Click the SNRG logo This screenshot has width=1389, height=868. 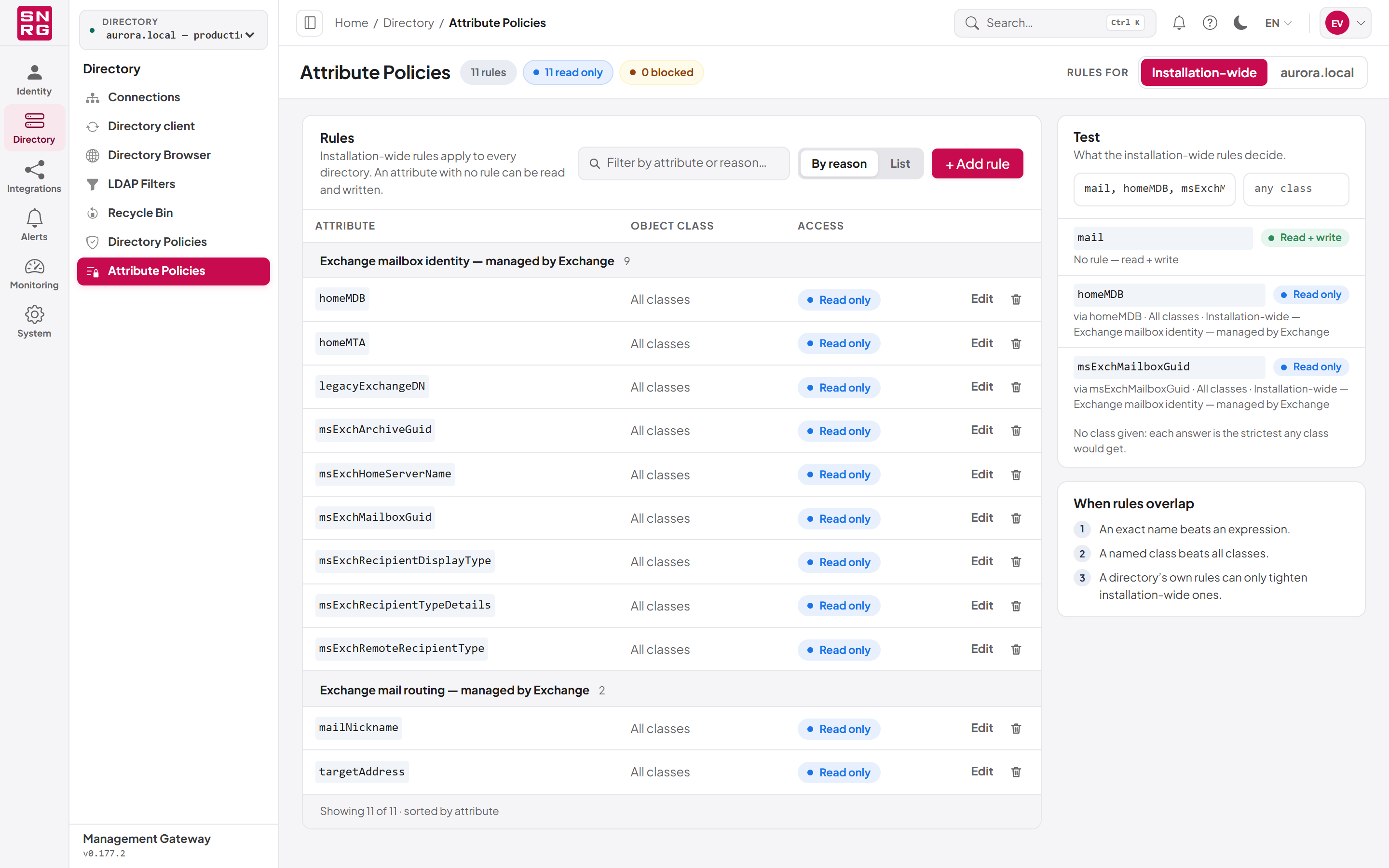[34, 23]
